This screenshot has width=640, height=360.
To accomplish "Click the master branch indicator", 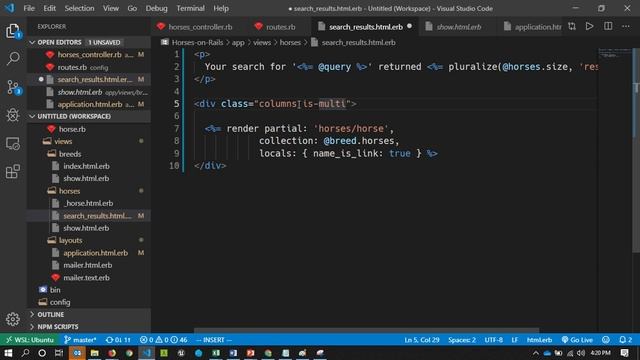I will 80,340.
